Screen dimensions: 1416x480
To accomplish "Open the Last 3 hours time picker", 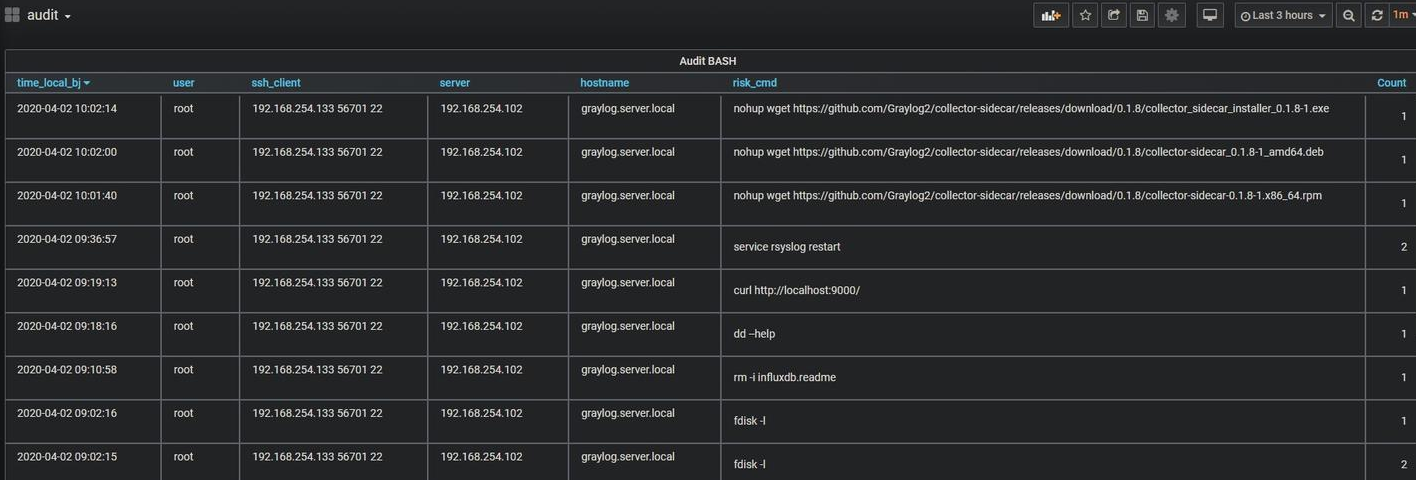I will click(1283, 15).
